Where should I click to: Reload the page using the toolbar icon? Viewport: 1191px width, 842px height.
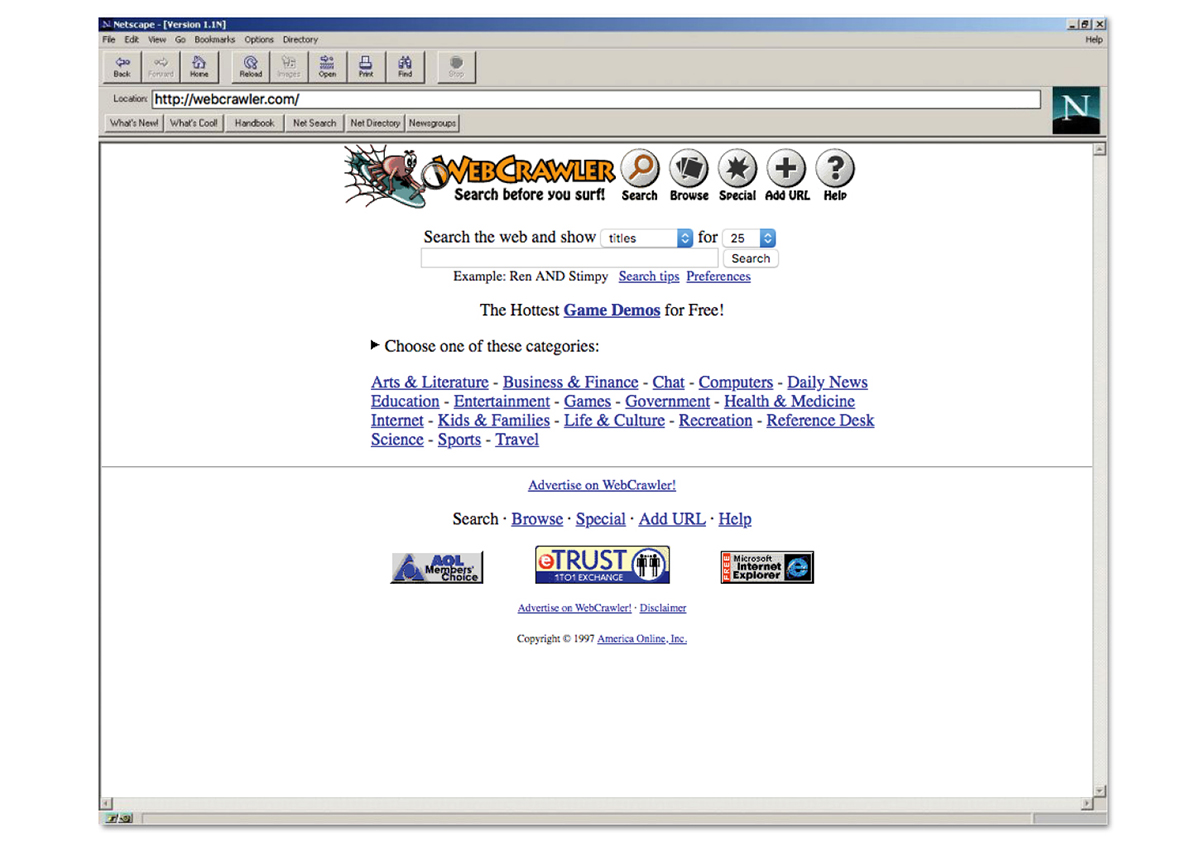pos(250,66)
